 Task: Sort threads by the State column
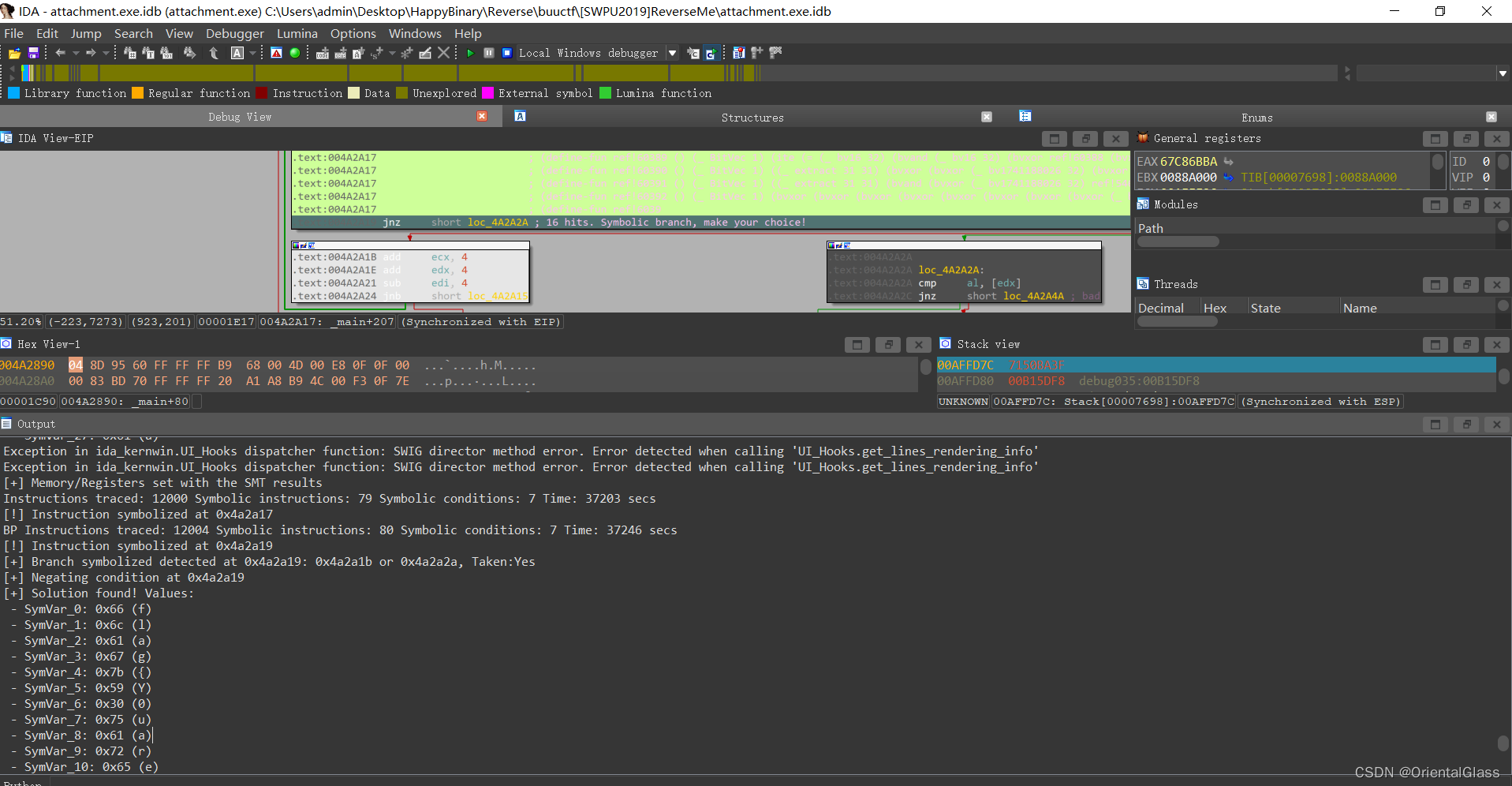click(x=1294, y=308)
